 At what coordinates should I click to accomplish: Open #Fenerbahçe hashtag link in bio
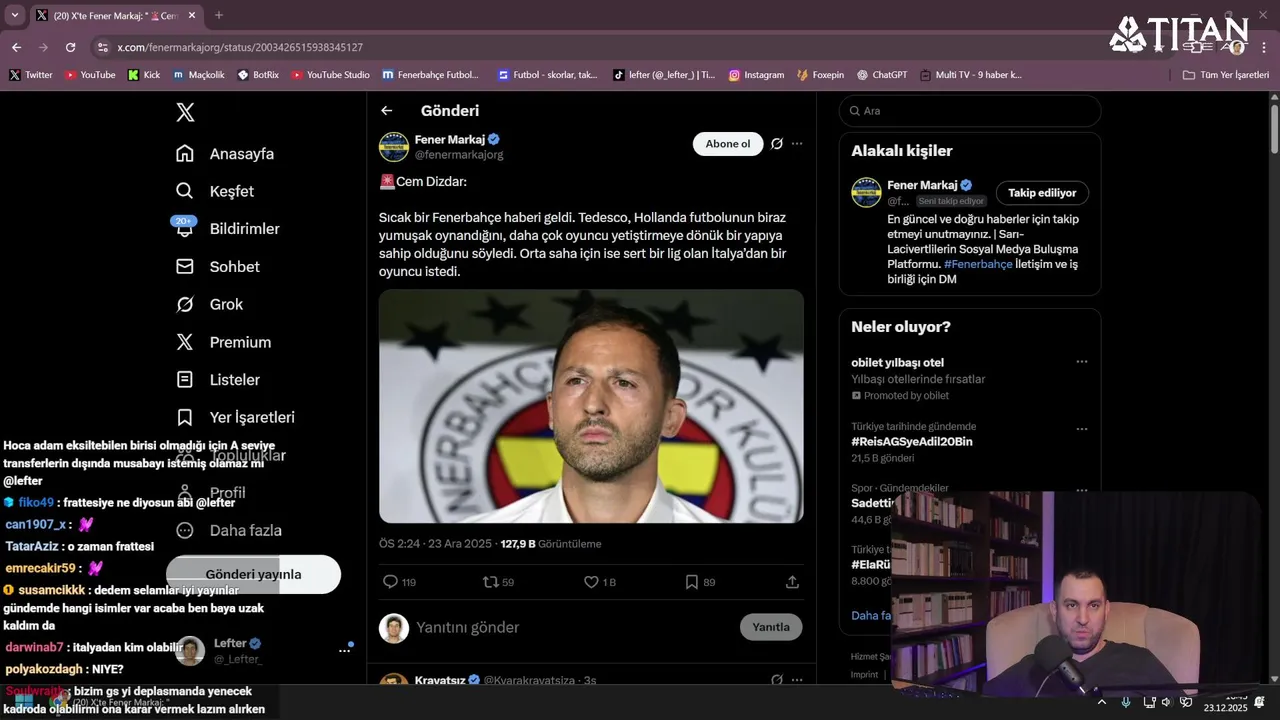[978, 264]
